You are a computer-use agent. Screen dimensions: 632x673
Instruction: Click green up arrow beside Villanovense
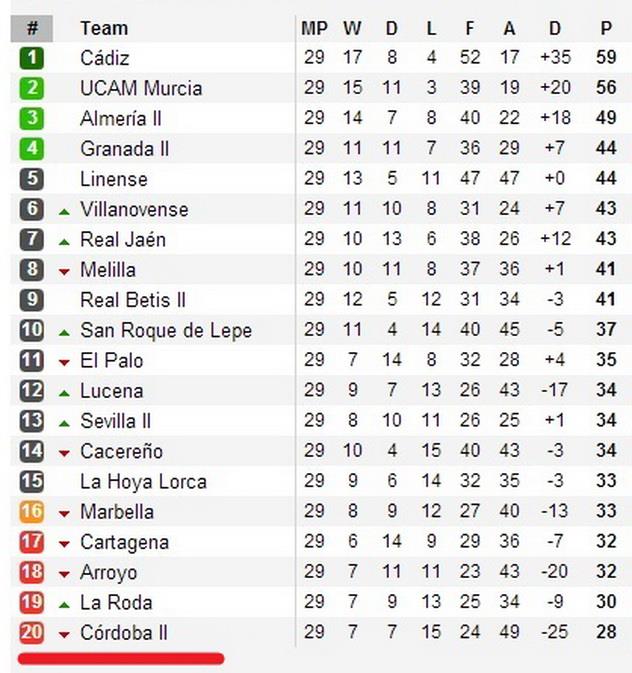click(x=64, y=211)
